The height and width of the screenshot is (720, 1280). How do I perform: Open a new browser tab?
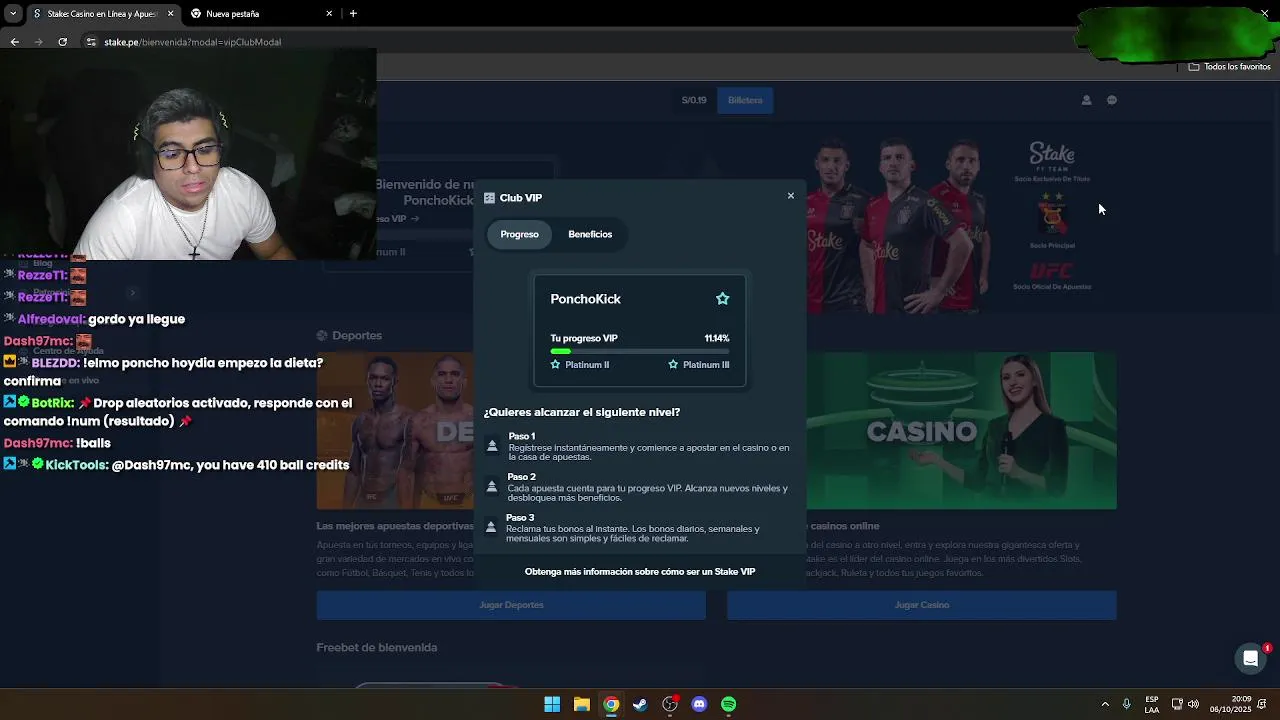[x=353, y=14]
